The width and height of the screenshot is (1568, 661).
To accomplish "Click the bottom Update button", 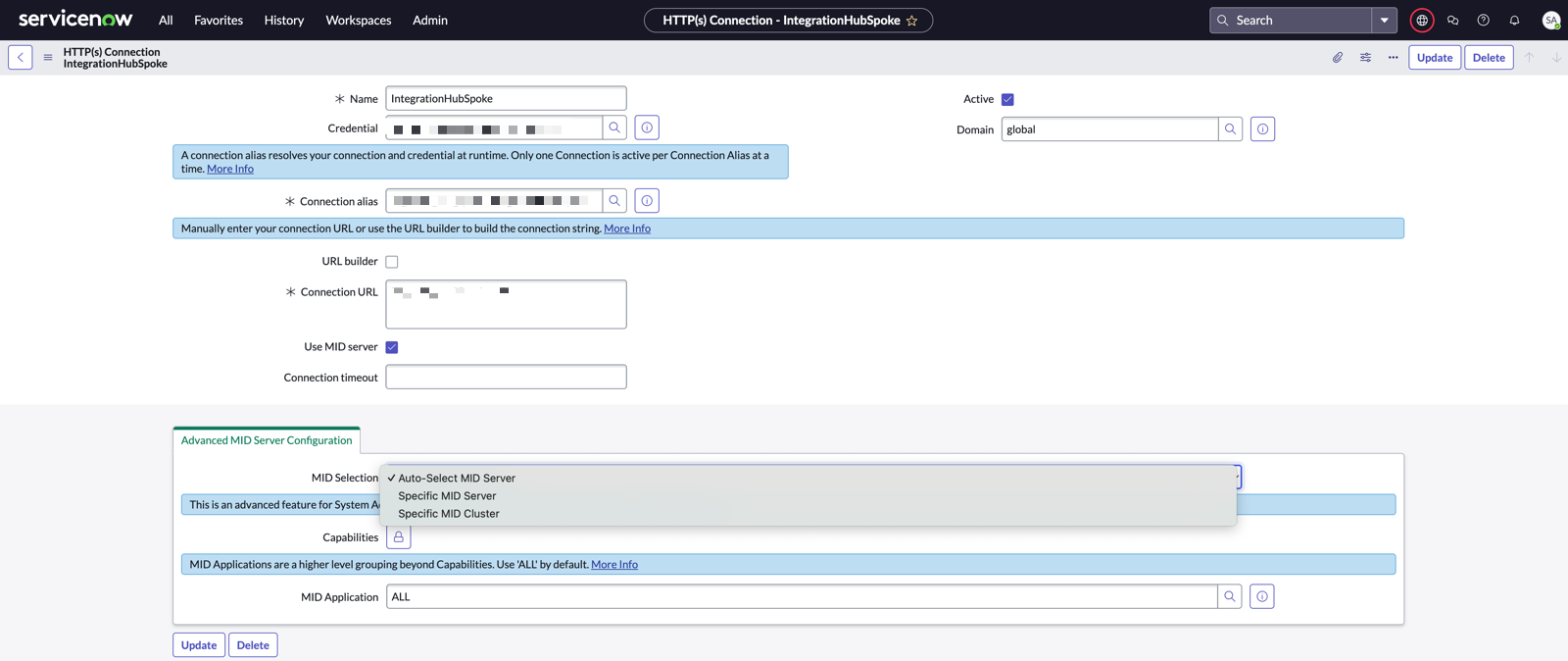I will click(199, 645).
